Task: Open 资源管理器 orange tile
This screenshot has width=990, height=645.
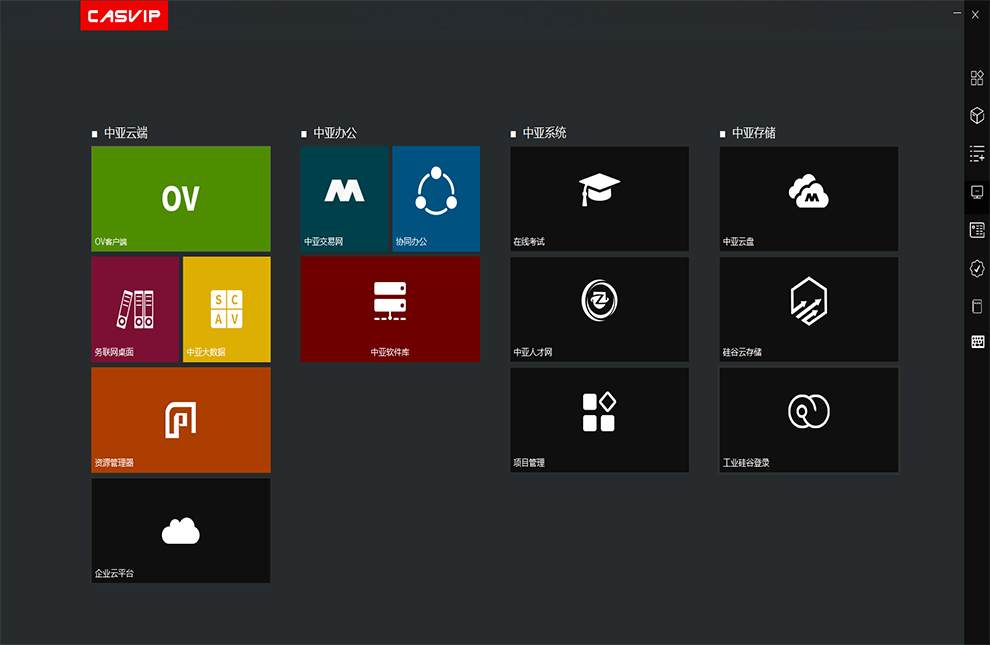Action: 180,419
